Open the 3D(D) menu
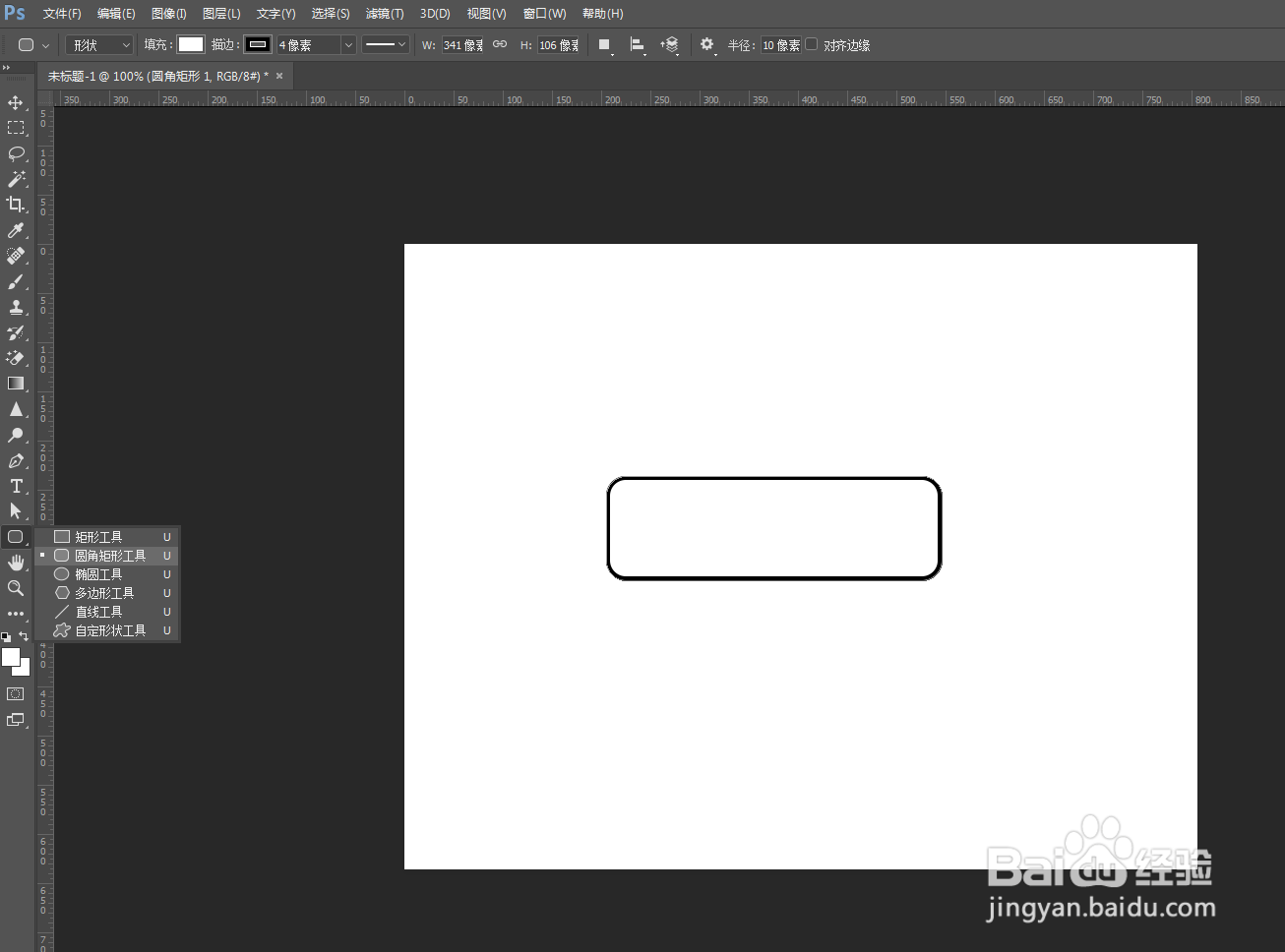 435,14
